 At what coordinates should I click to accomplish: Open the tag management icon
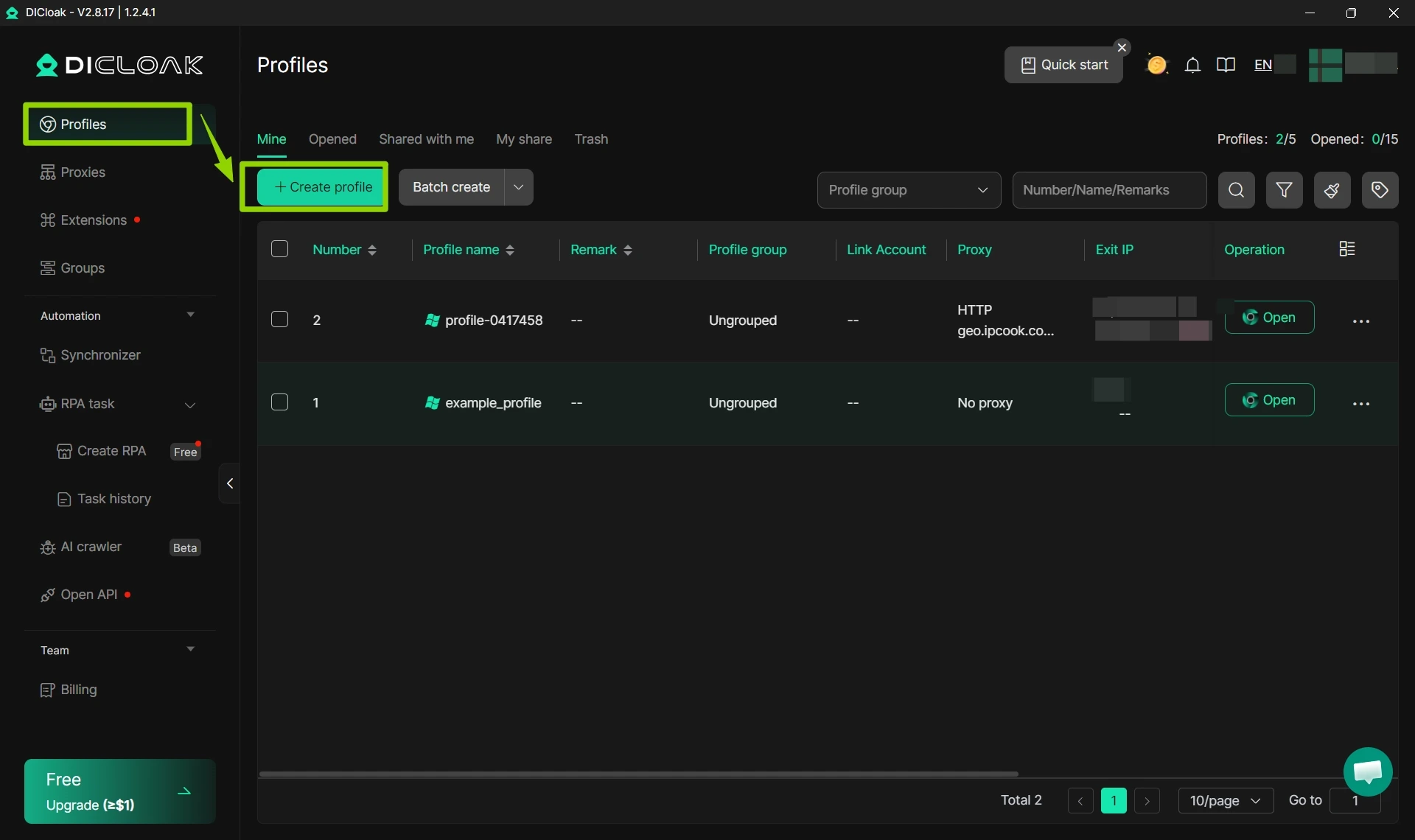[1380, 189]
